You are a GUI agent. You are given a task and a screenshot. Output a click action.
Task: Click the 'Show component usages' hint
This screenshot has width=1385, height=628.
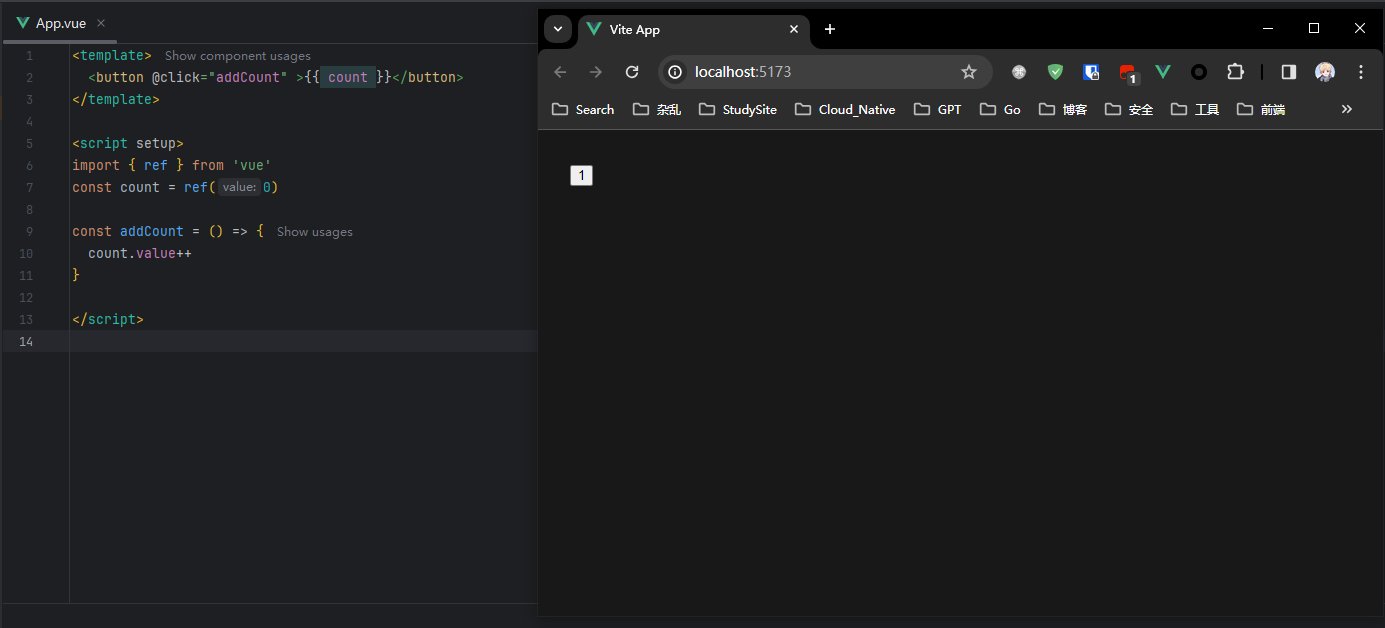pyautogui.click(x=238, y=56)
